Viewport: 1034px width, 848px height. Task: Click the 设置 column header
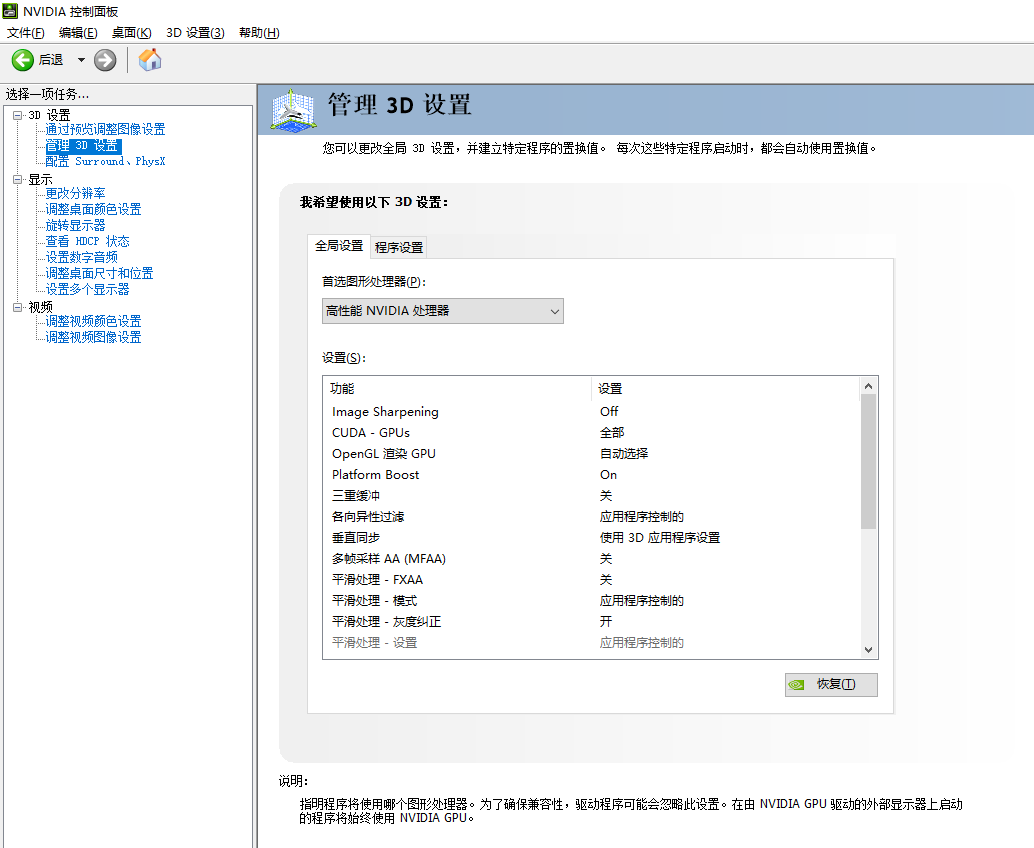pos(726,389)
